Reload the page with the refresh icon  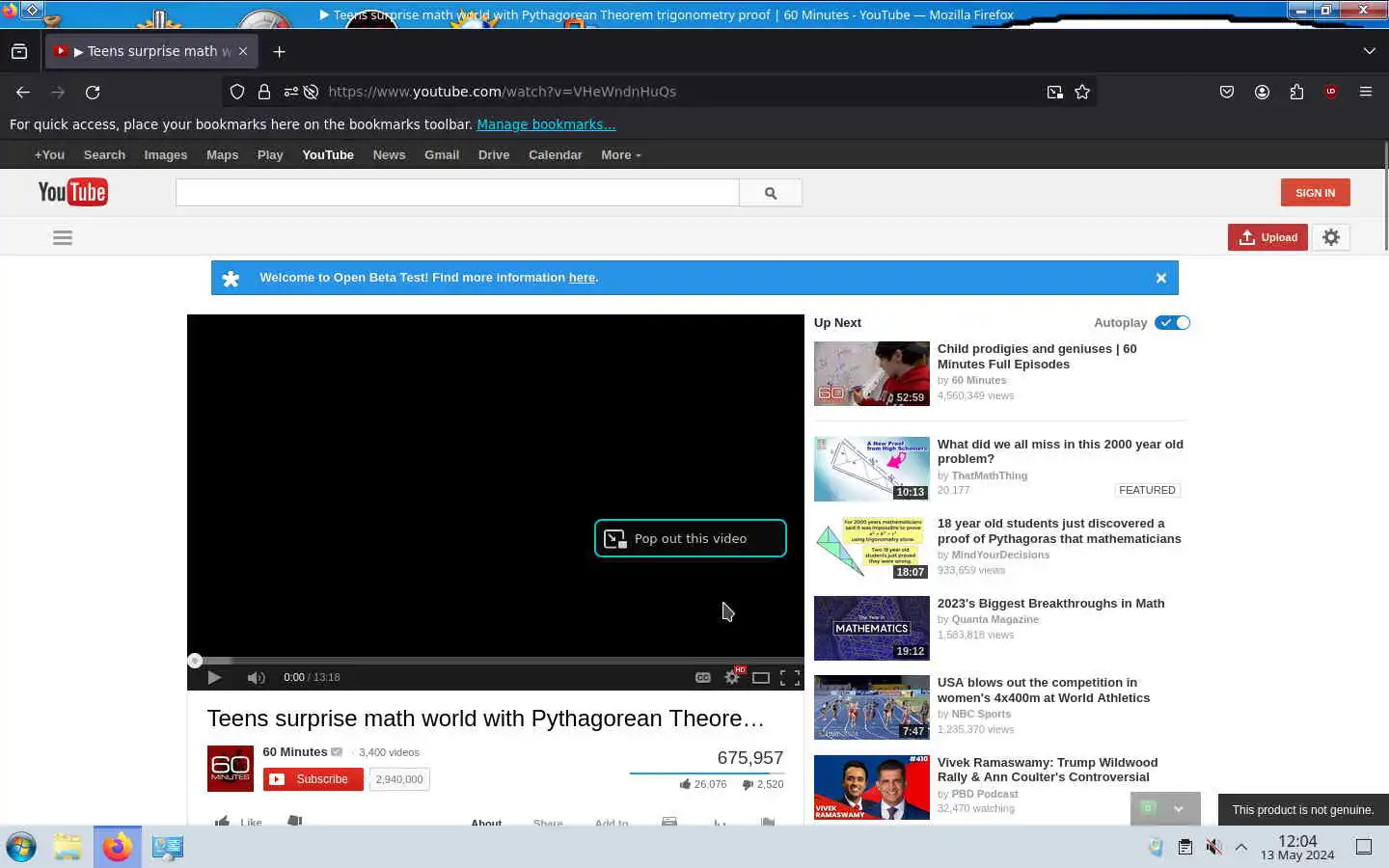pos(93,92)
